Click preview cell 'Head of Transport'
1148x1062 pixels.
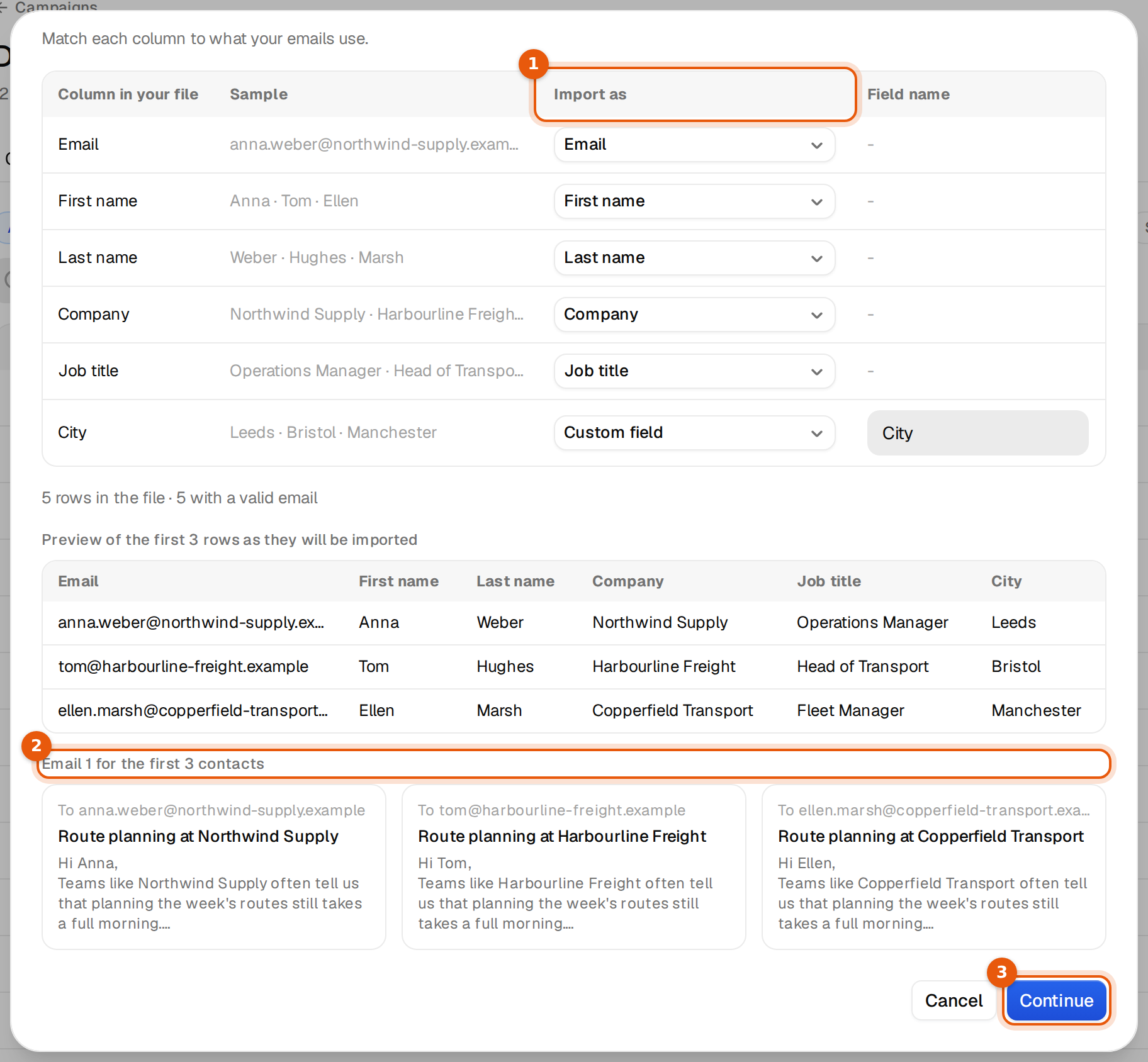pos(862,667)
